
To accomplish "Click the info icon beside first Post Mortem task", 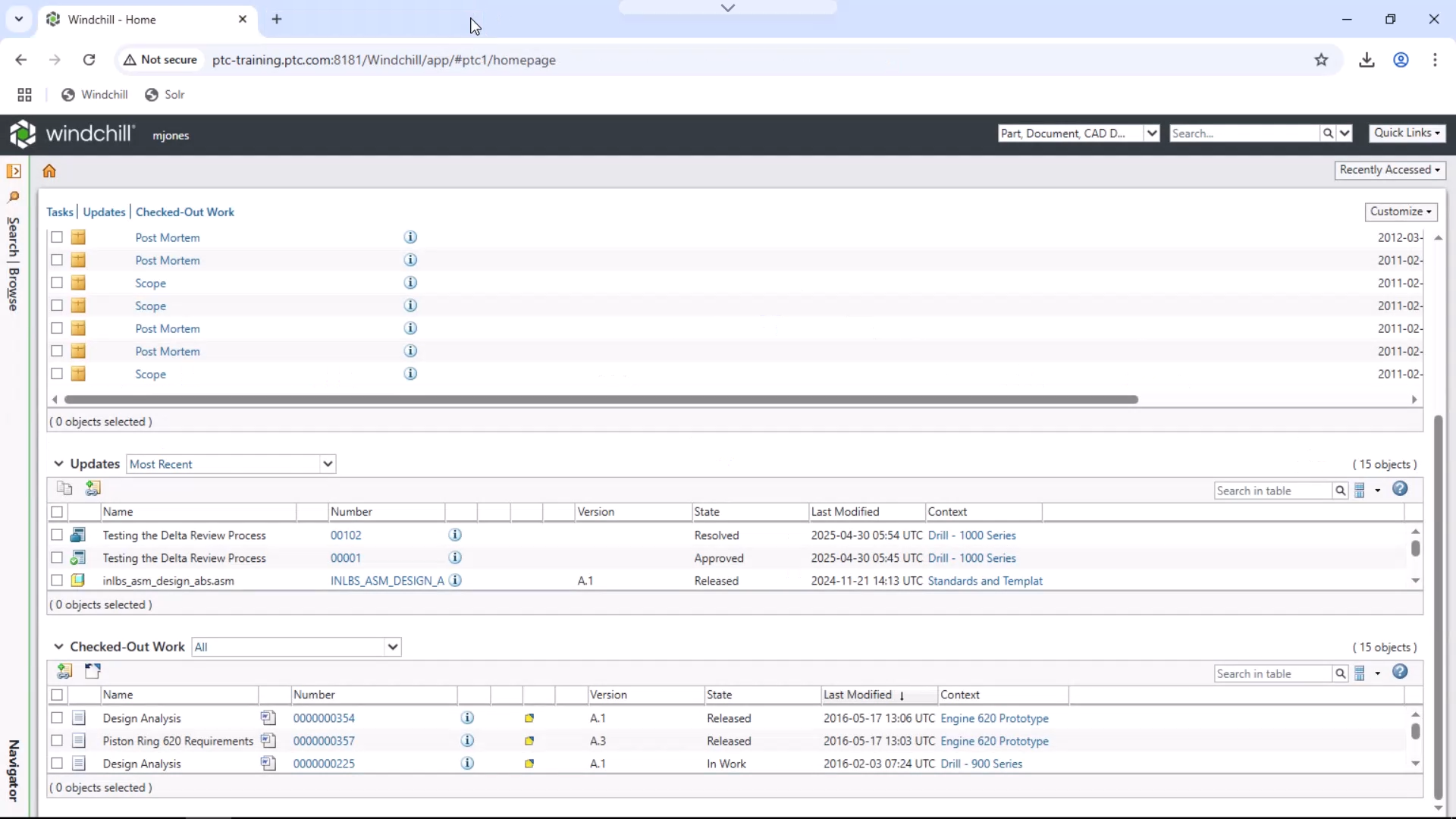I will coord(410,237).
